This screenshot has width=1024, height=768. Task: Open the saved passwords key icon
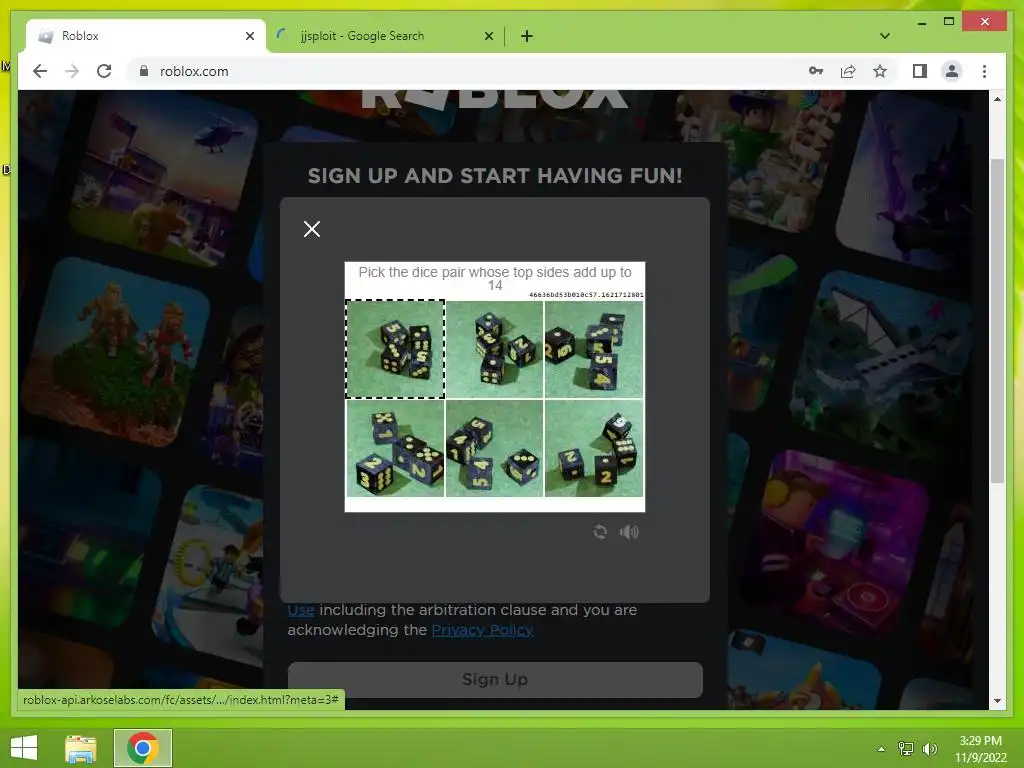(x=816, y=71)
